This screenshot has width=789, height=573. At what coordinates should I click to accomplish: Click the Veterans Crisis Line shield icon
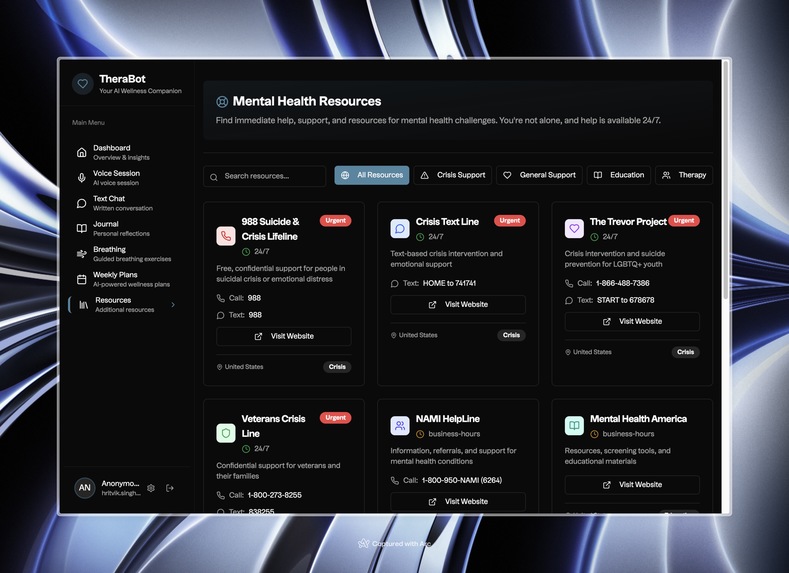(x=226, y=433)
